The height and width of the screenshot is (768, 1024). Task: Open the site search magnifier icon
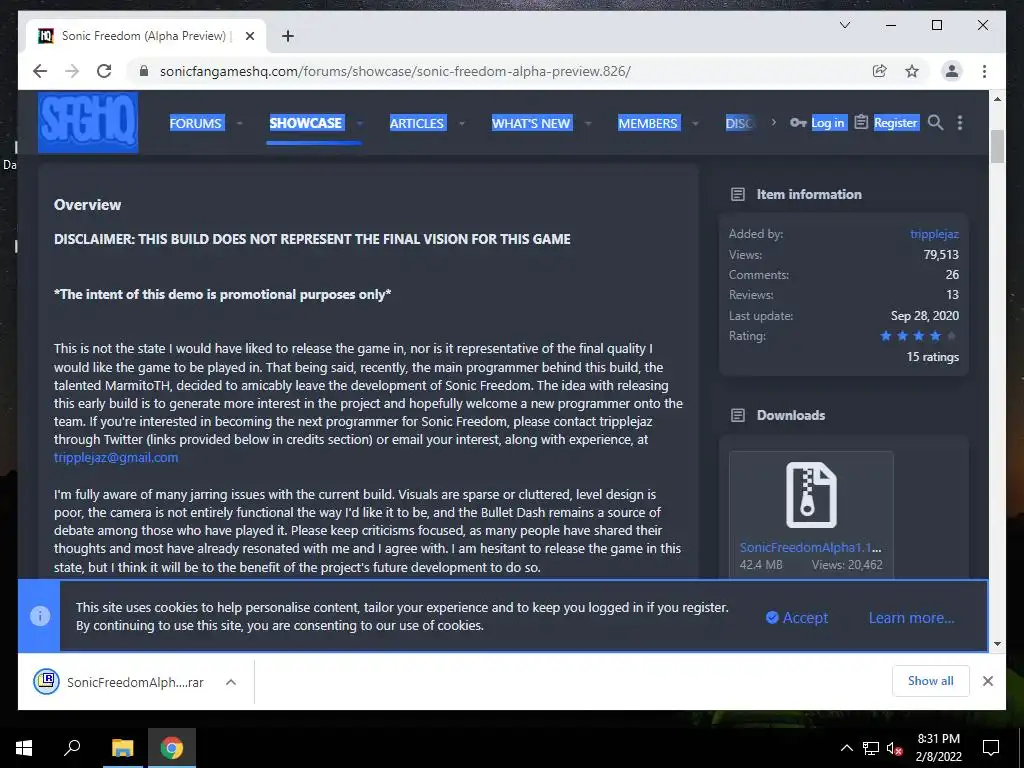click(x=935, y=123)
